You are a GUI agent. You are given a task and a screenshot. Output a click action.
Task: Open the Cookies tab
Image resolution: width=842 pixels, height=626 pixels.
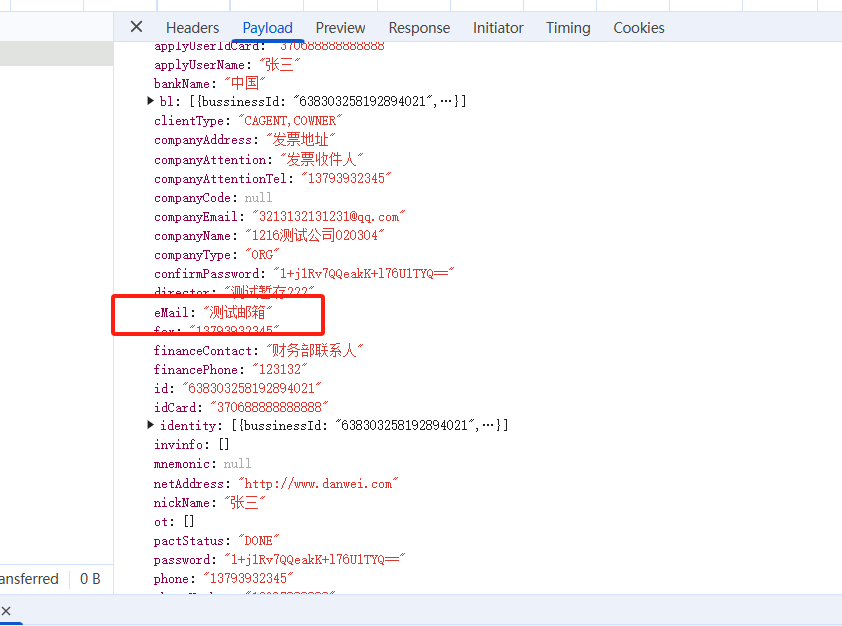(x=638, y=28)
